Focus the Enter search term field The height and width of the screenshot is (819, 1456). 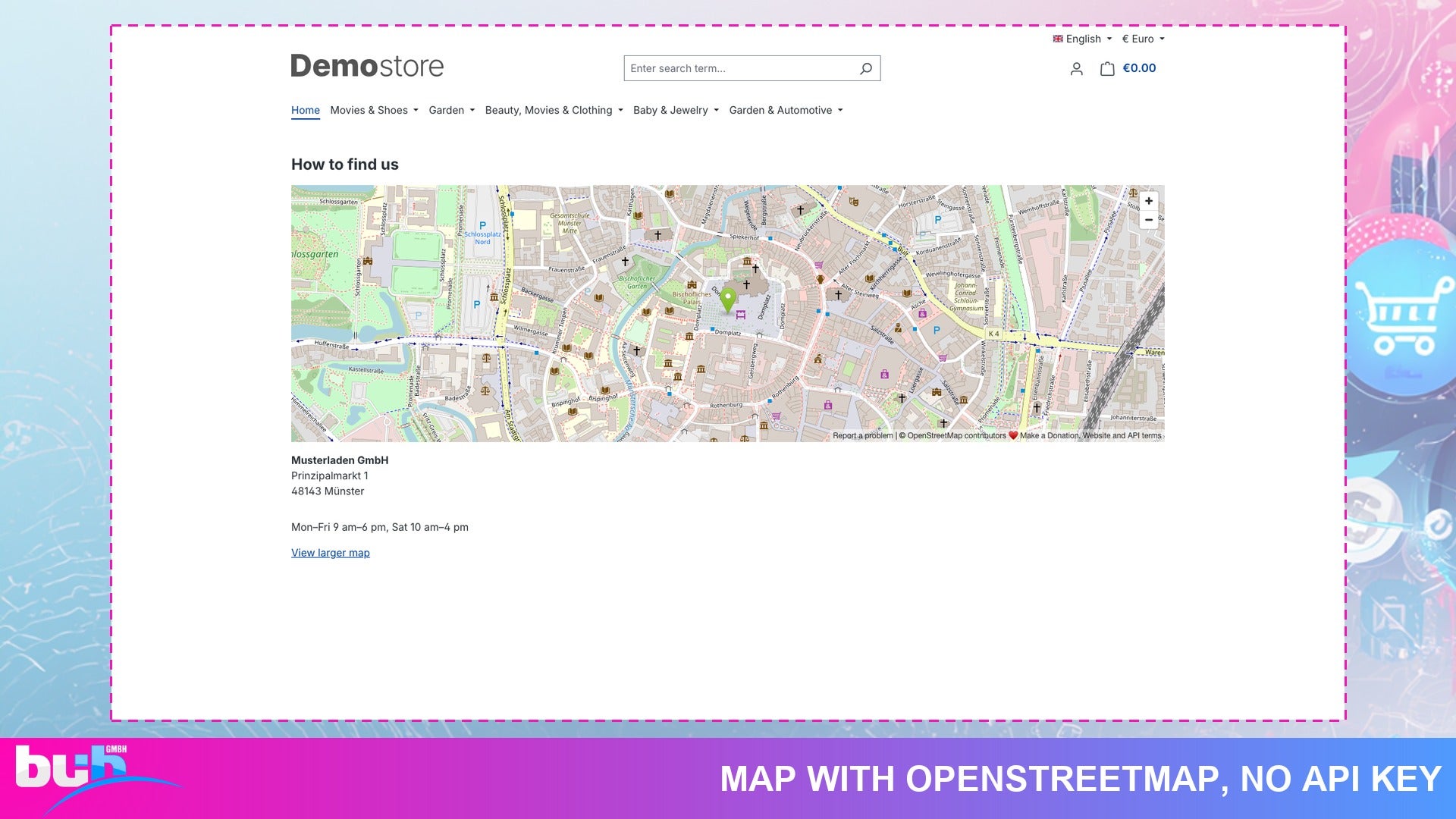click(x=741, y=68)
